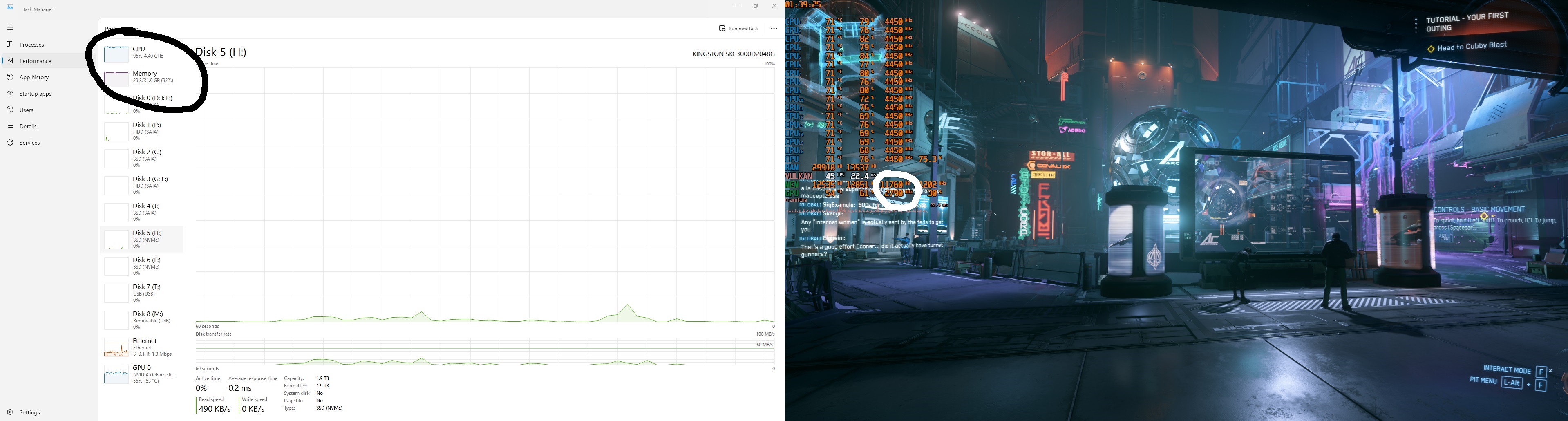
Task: Click the 'Page file: No' text
Action: point(304,401)
